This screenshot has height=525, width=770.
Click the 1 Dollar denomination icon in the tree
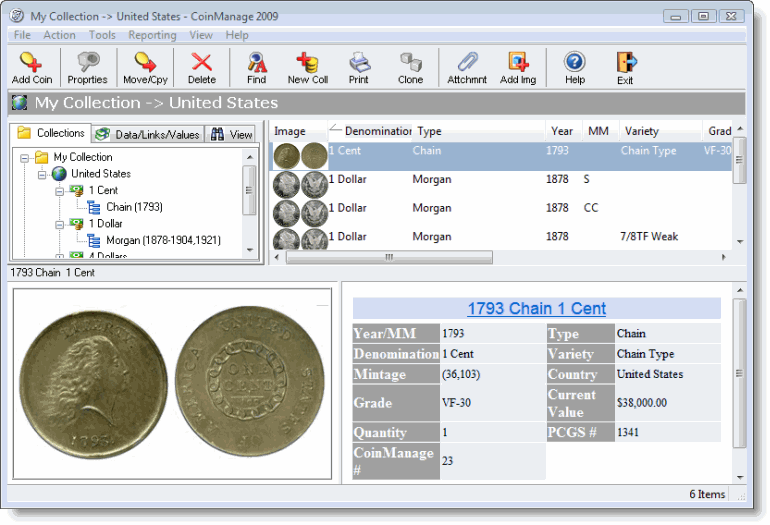pos(77,223)
